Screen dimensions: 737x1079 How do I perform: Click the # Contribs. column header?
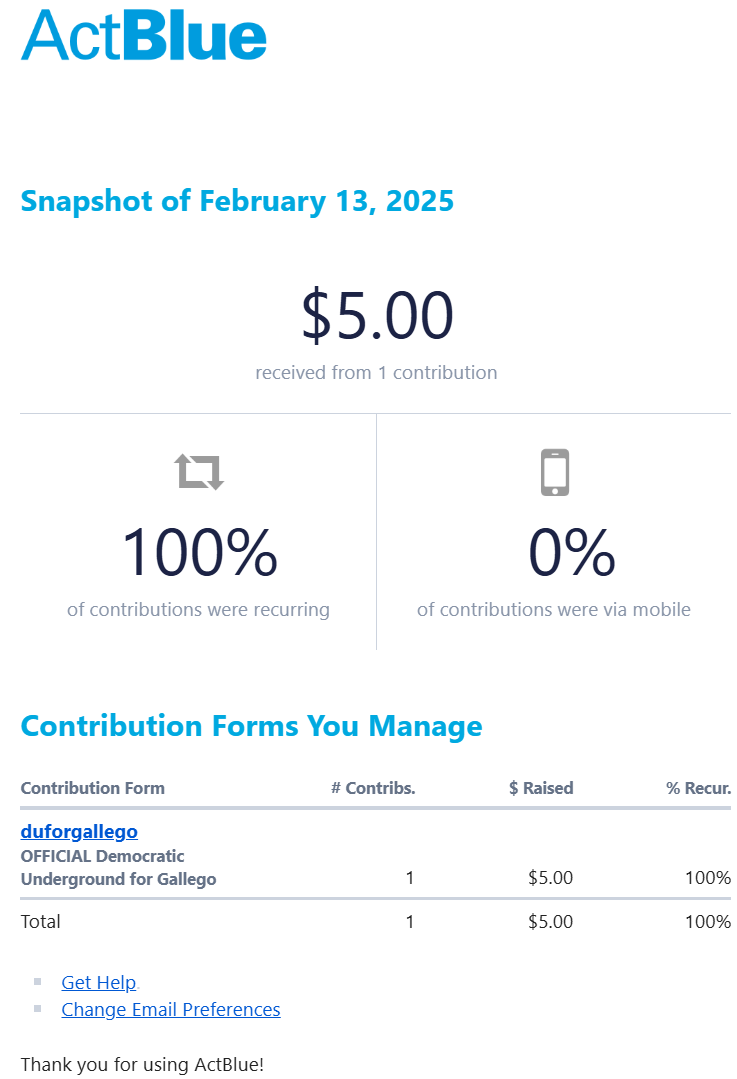pos(373,788)
